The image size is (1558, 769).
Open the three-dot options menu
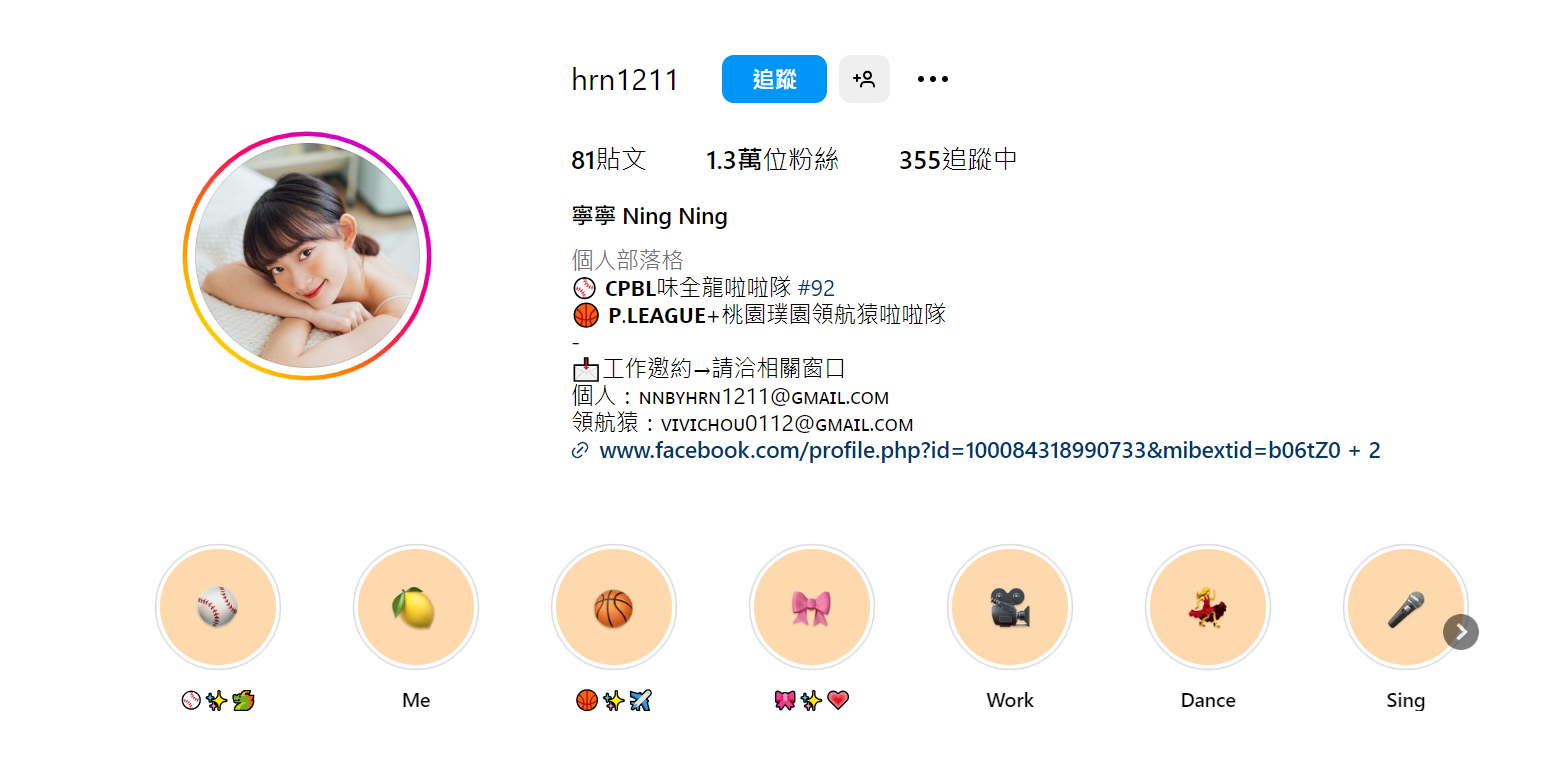[932, 79]
